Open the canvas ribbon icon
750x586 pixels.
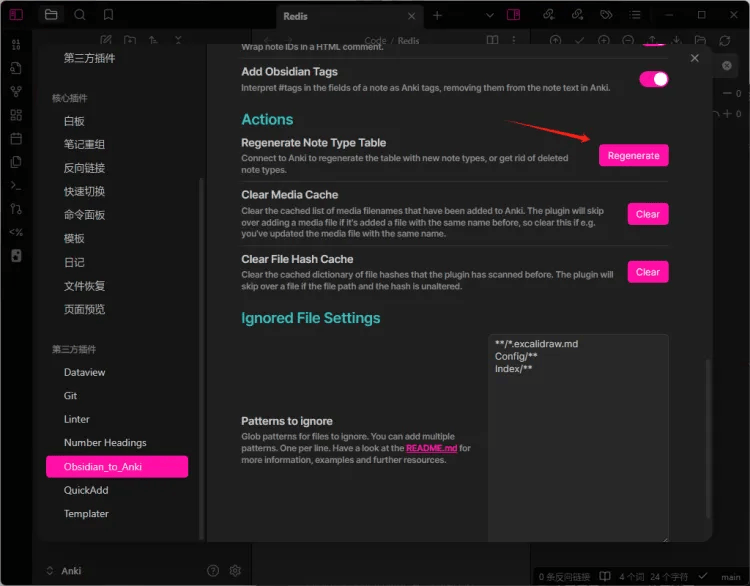click(x=16, y=115)
